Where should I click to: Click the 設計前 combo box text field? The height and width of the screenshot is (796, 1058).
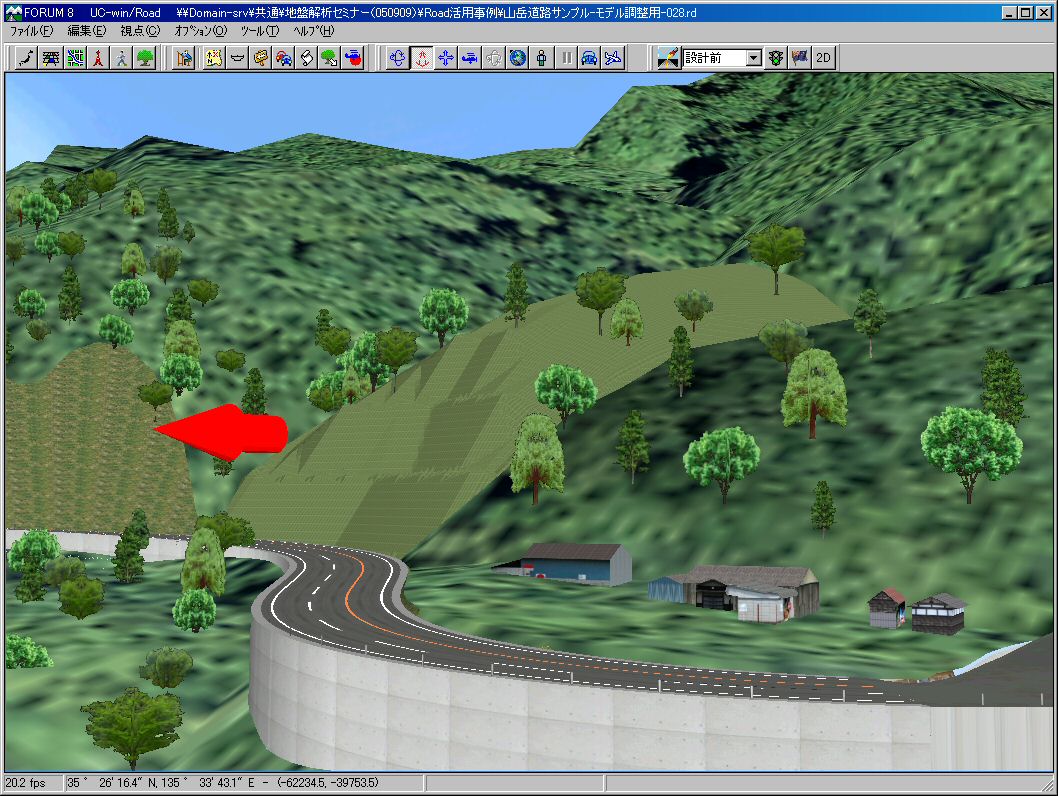715,58
